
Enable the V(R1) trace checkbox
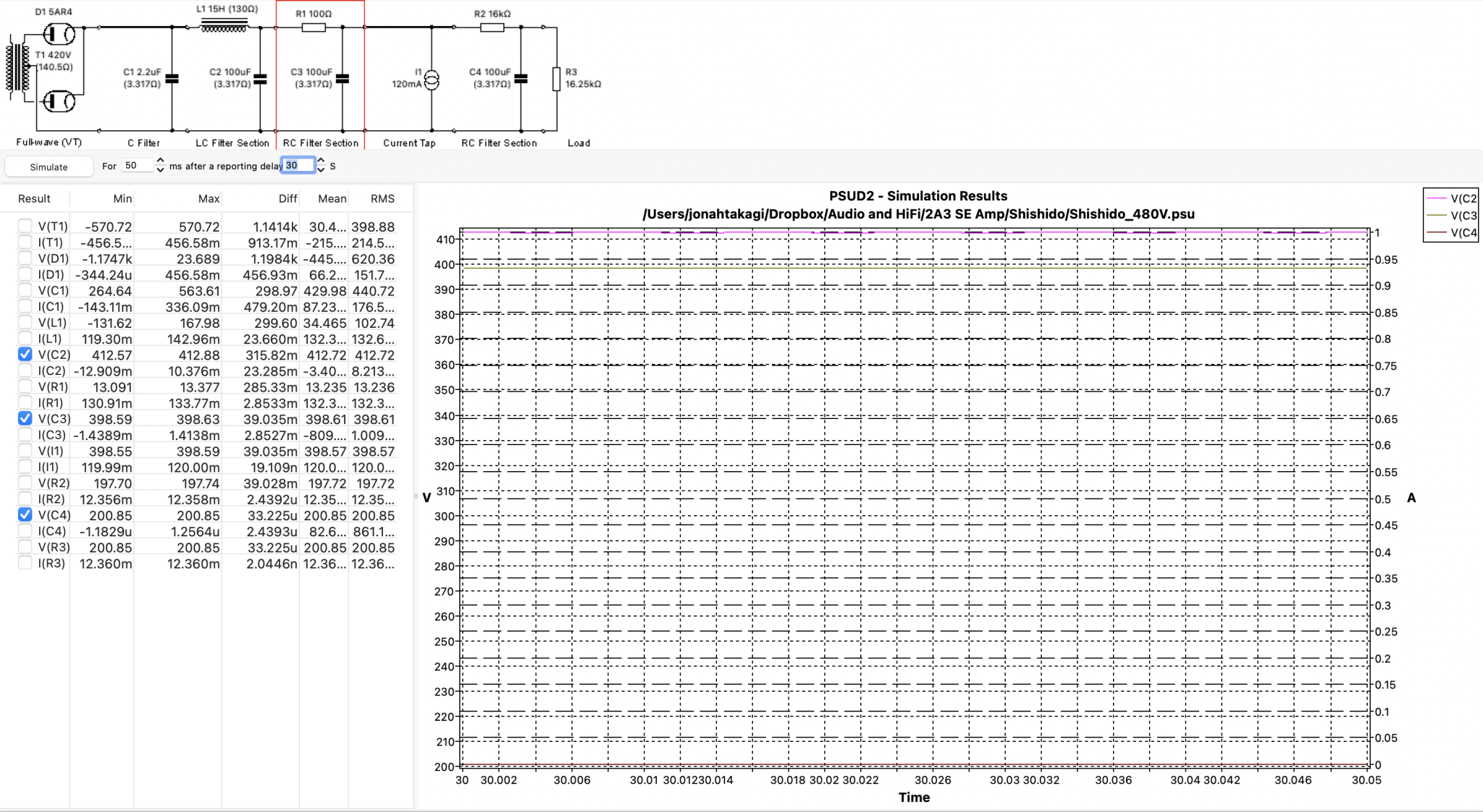(25, 386)
